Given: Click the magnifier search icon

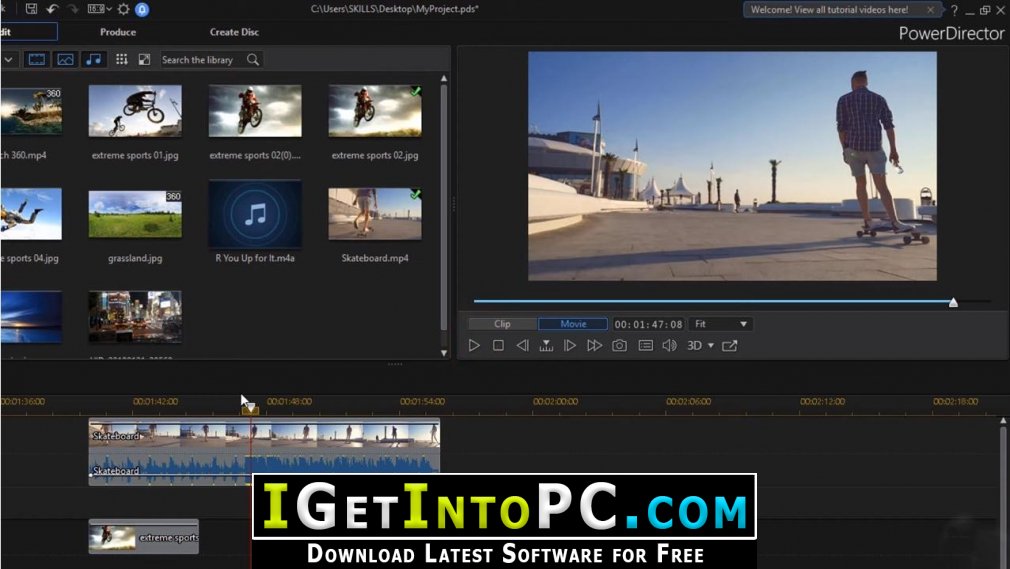Looking at the screenshot, I should [x=253, y=59].
